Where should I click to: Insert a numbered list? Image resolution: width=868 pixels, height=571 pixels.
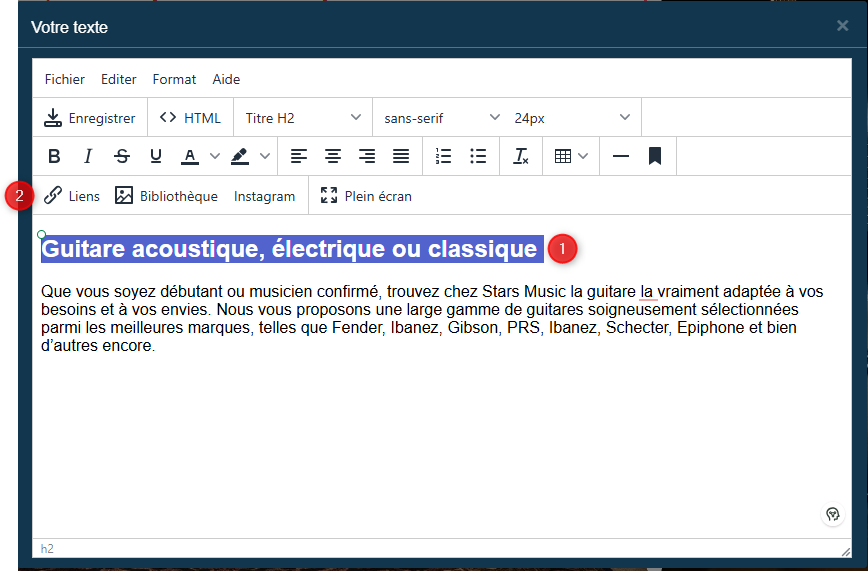point(443,156)
